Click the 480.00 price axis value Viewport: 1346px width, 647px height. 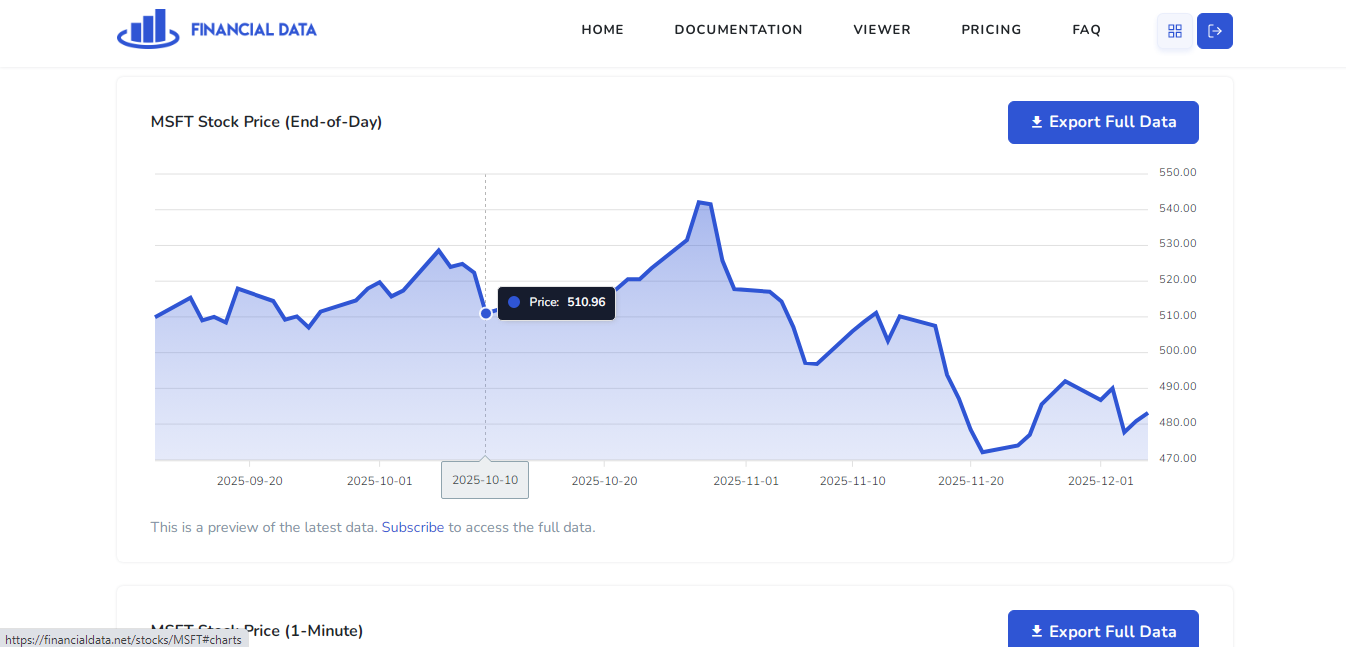1178,423
